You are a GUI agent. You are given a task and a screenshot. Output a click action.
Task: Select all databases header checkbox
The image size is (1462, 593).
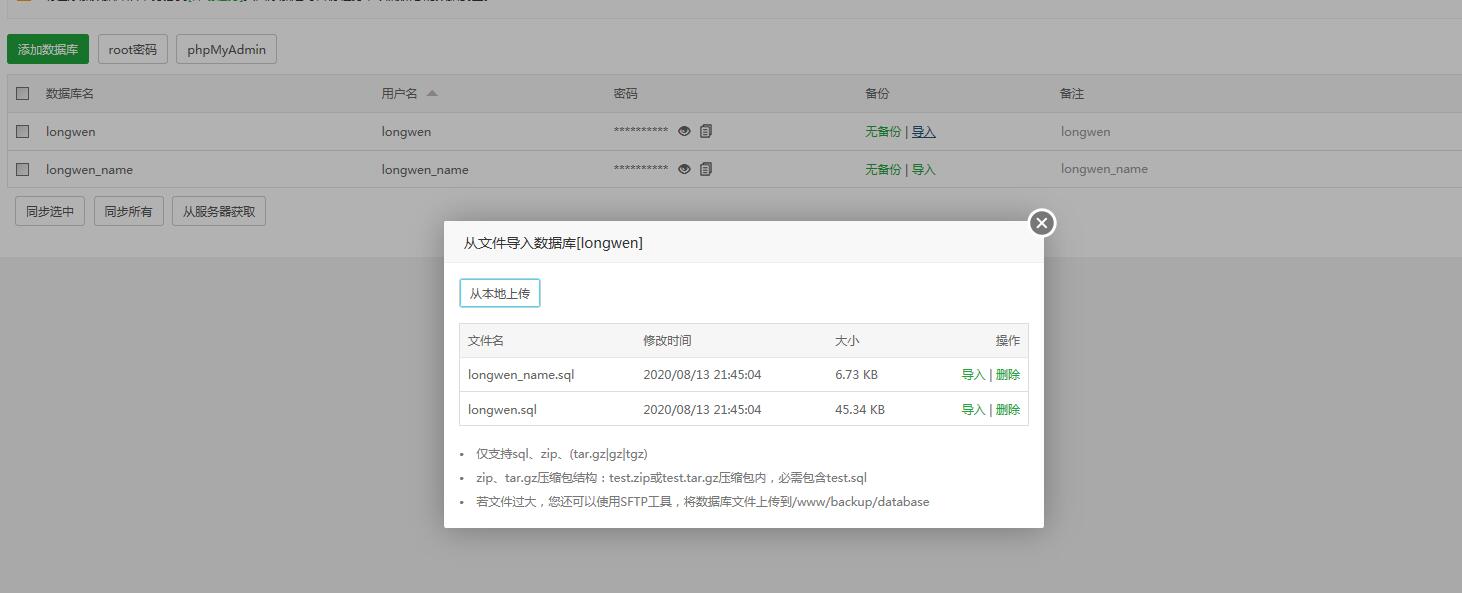(23, 93)
